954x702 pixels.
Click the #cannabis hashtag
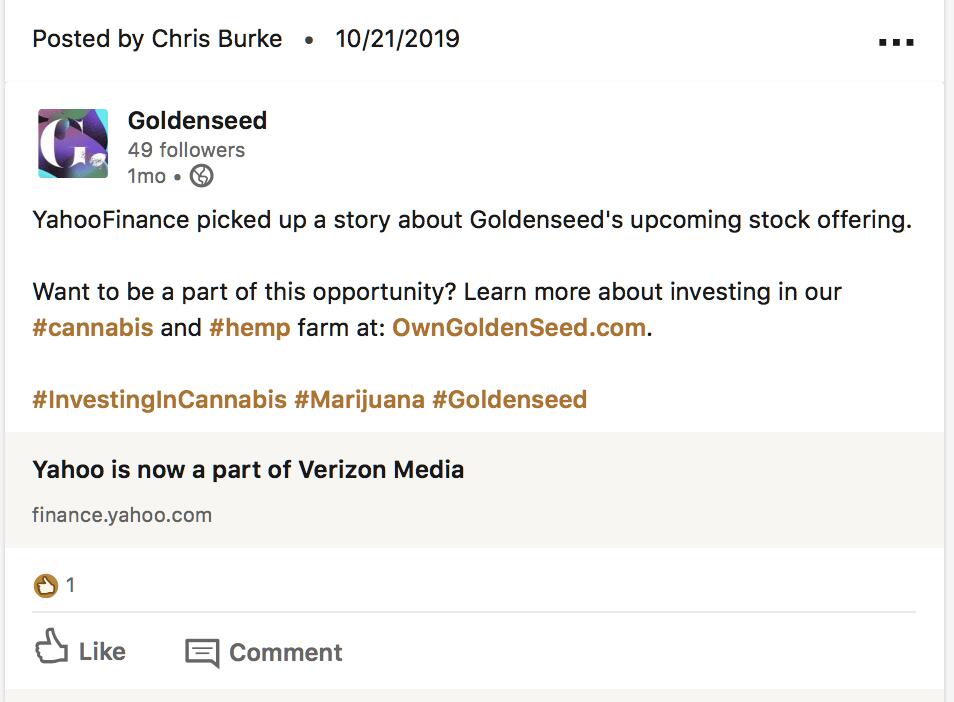[93, 328]
